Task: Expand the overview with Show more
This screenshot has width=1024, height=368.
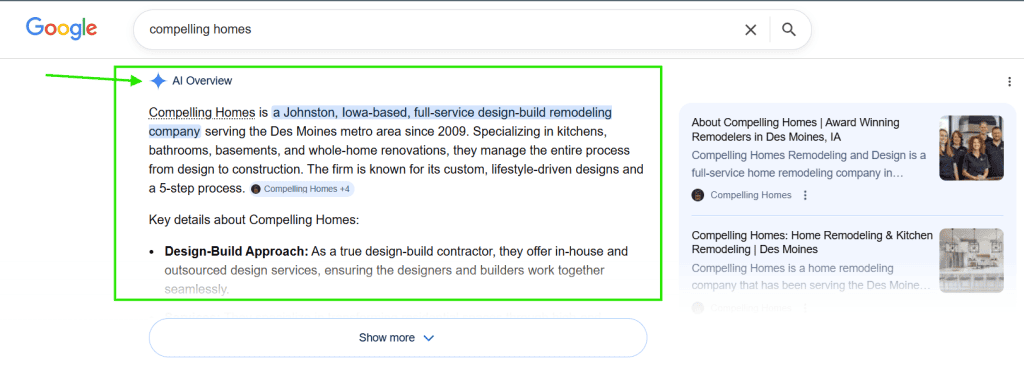Action: coord(398,338)
